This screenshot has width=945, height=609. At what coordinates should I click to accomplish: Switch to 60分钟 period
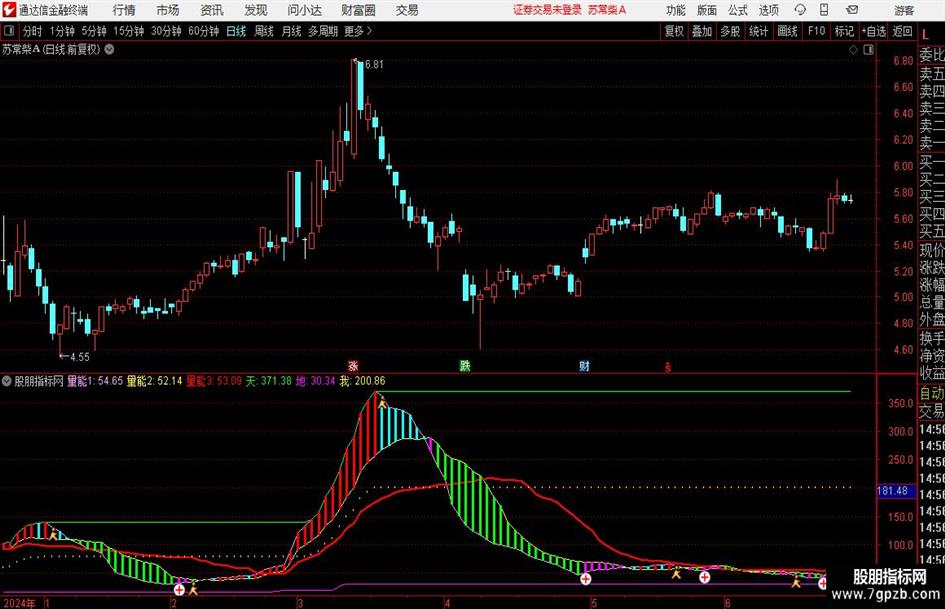coord(203,31)
